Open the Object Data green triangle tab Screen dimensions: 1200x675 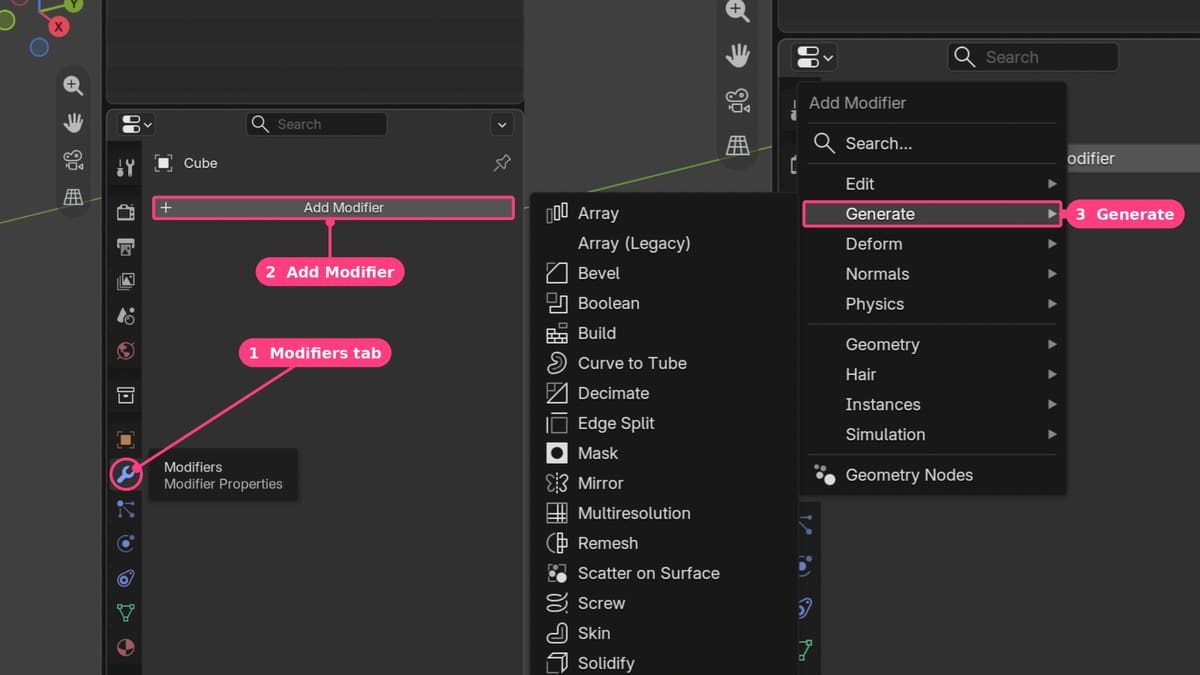pos(125,612)
